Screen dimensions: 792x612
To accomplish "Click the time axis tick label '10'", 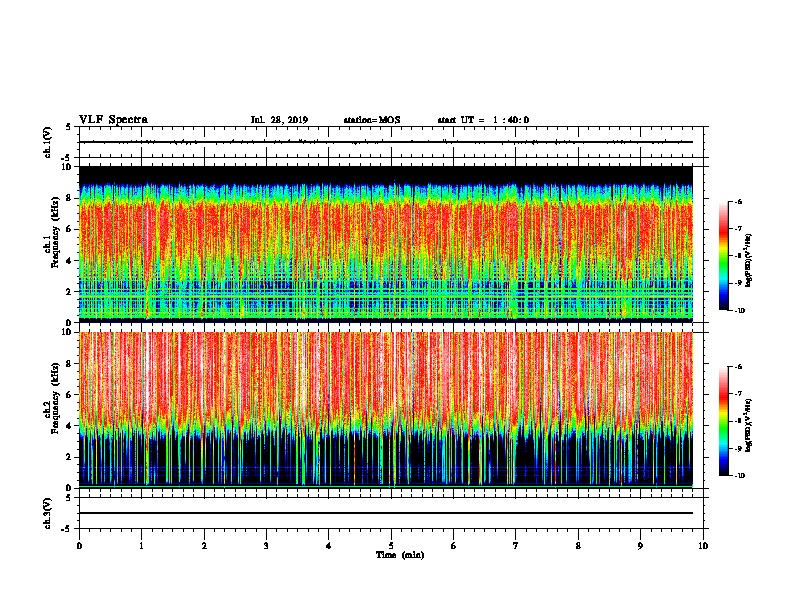I will pyautogui.click(x=703, y=546).
